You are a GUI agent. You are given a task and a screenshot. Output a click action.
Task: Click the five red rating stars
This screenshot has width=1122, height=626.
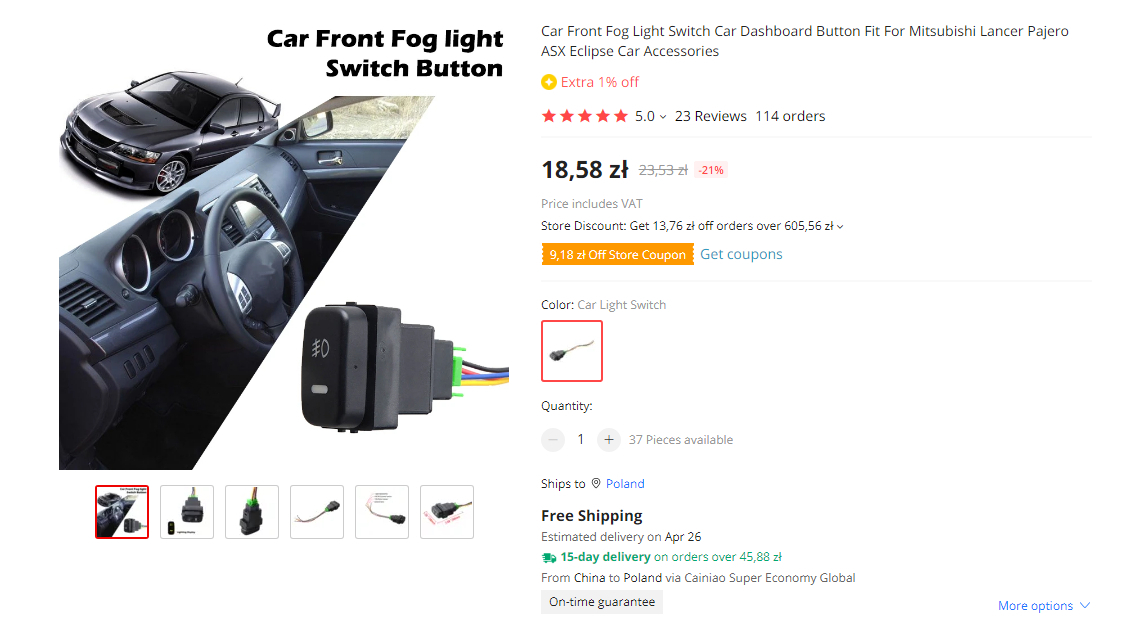coord(584,116)
